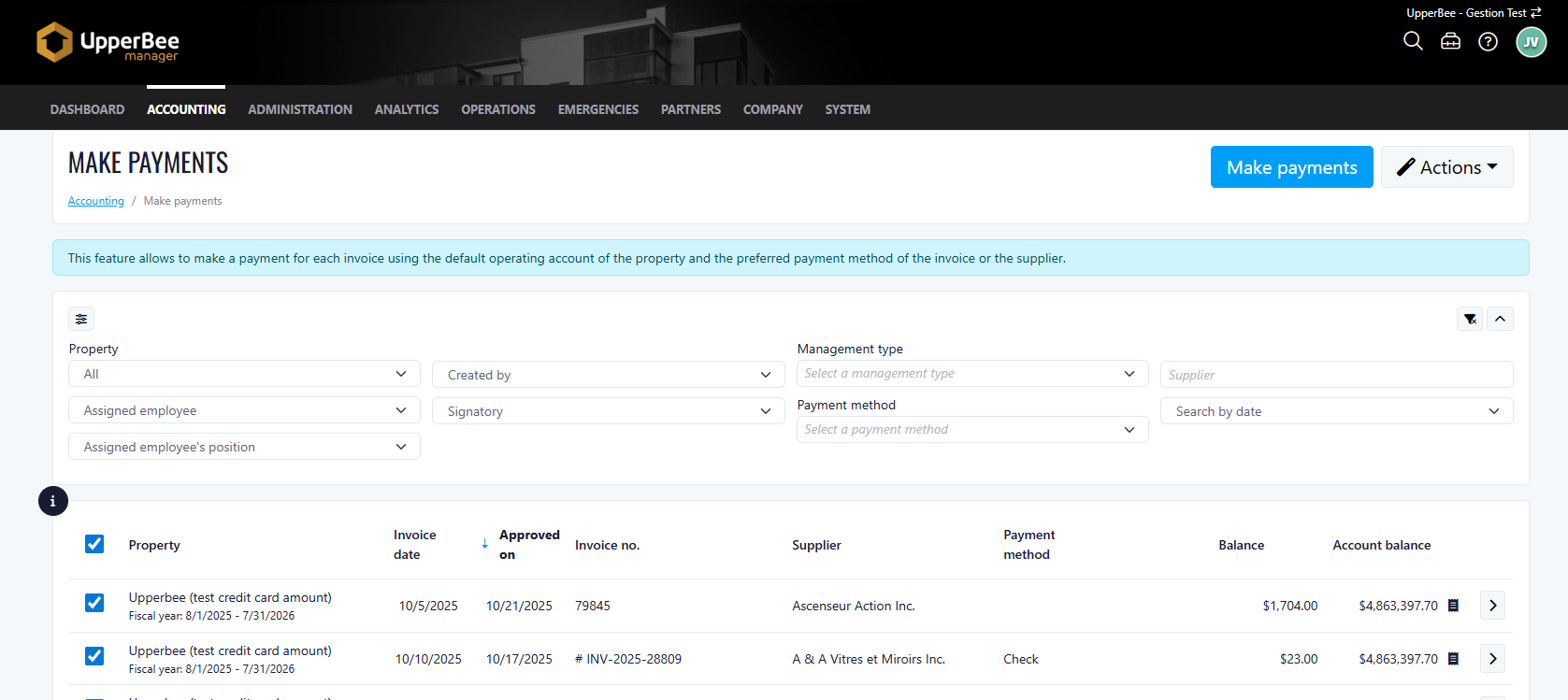Image resolution: width=1568 pixels, height=700 pixels.
Task: Open the Property dropdown showing All
Action: point(244,374)
